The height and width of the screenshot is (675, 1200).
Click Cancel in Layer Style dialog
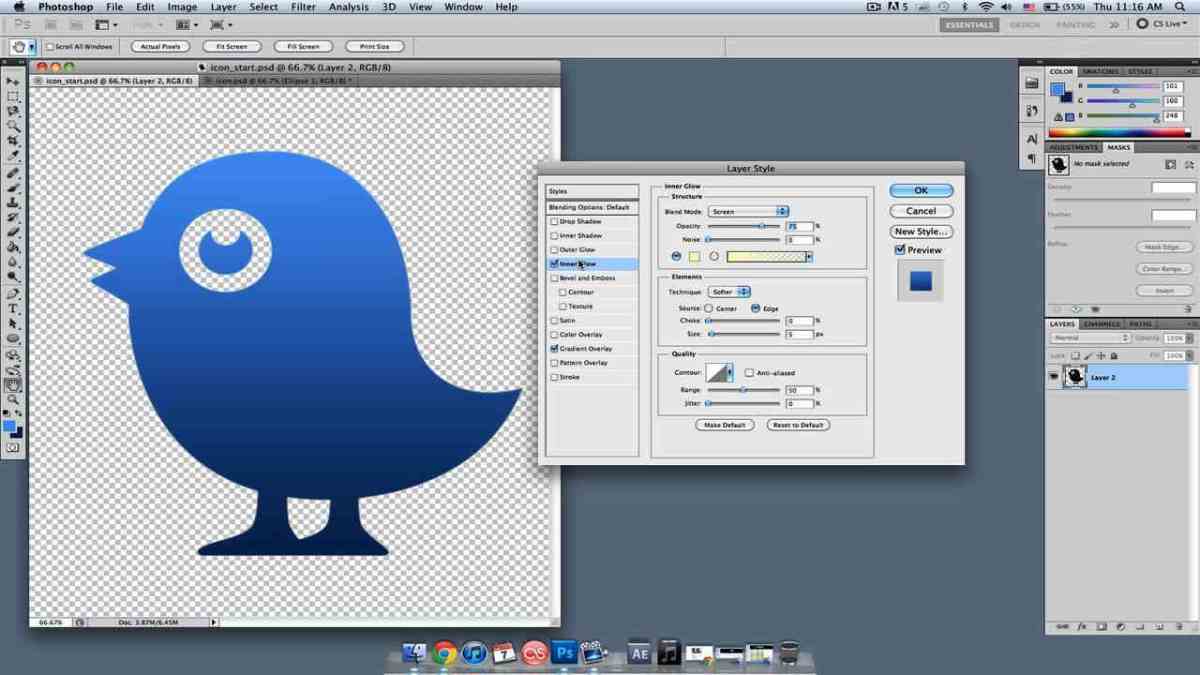point(921,211)
